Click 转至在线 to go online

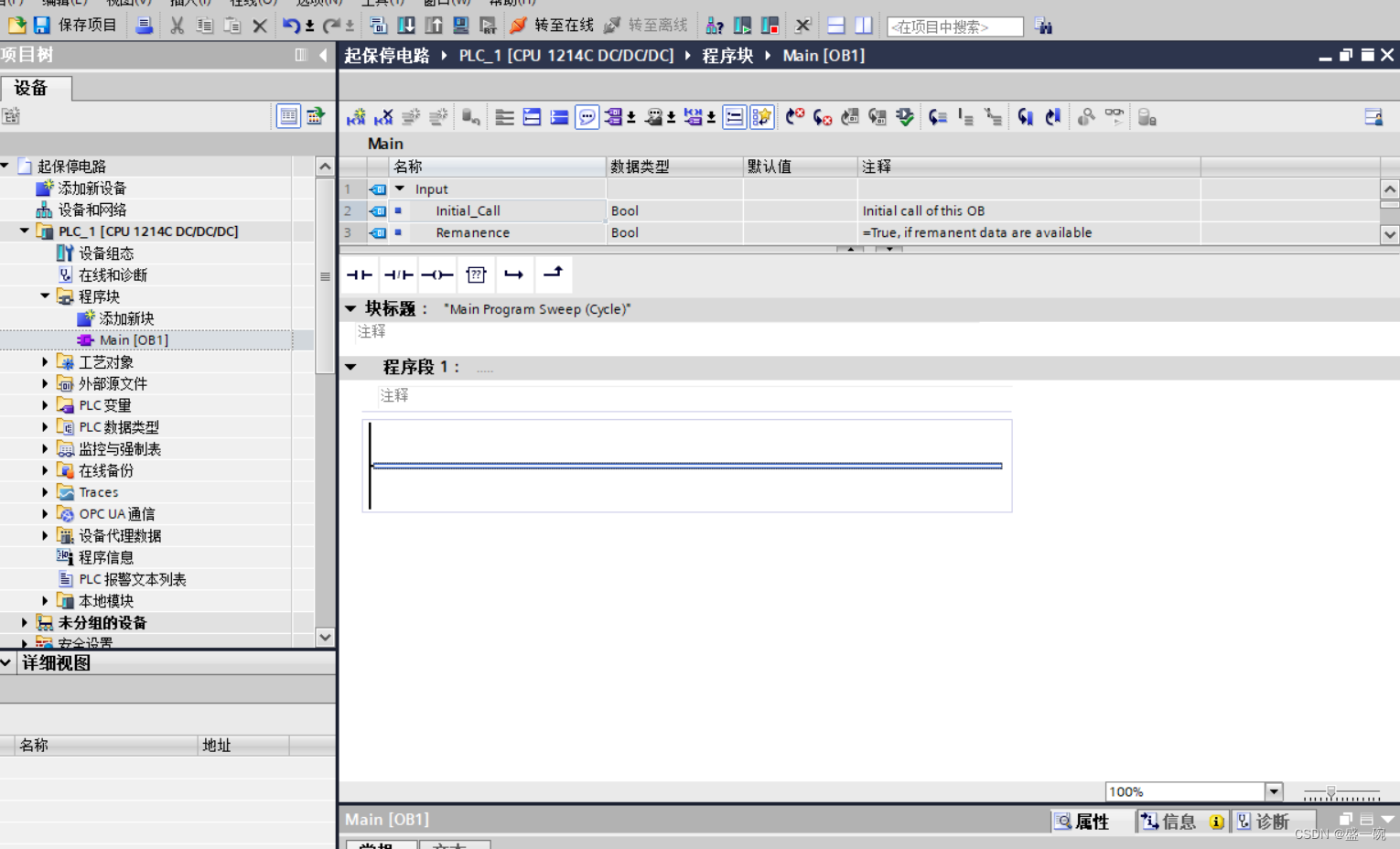pos(553,26)
